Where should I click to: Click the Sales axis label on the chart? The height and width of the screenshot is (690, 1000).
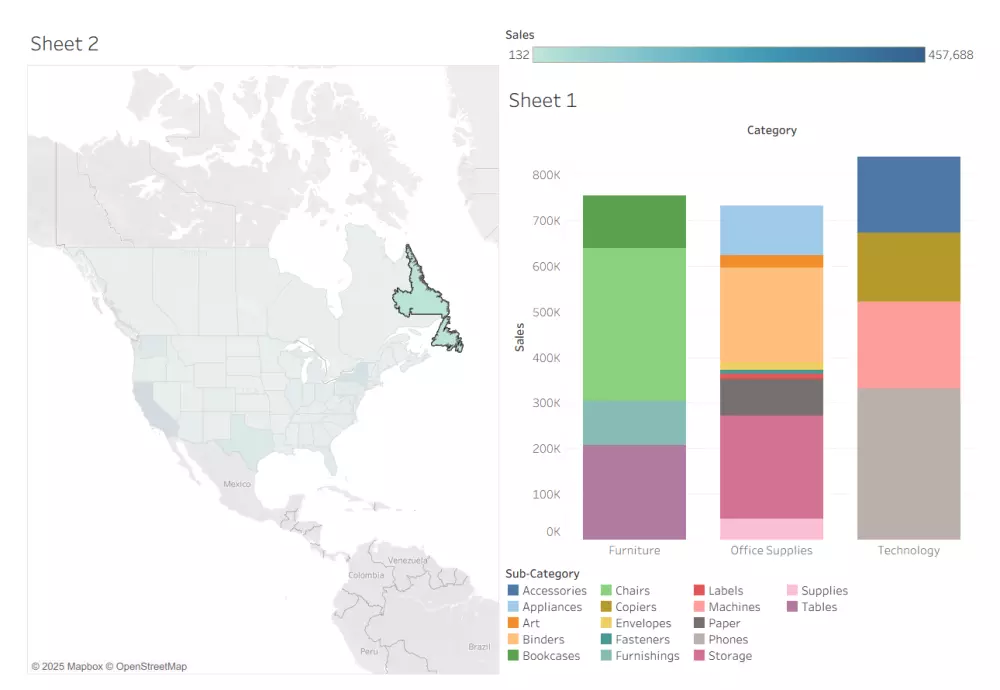(519, 335)
